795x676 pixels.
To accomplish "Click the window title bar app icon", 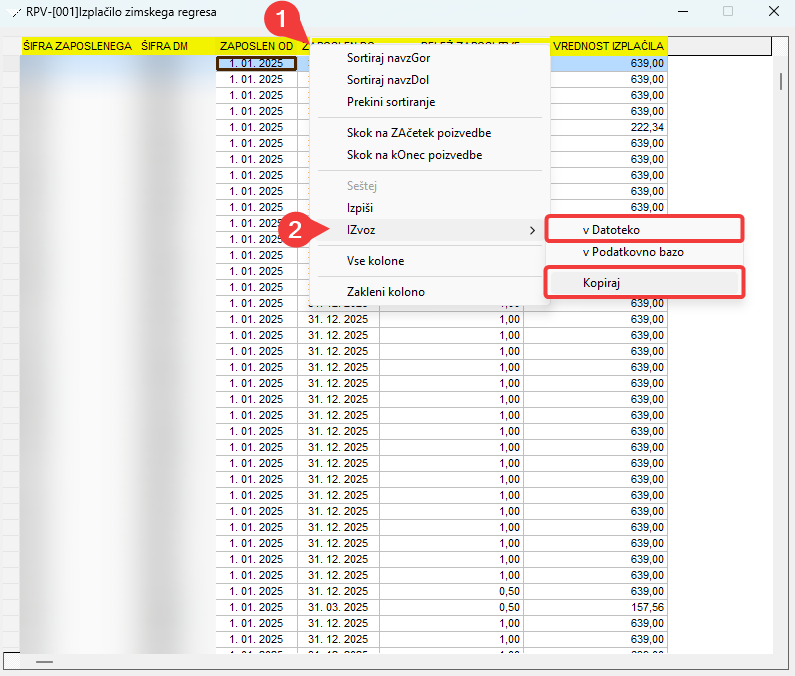I will point(14,12).
